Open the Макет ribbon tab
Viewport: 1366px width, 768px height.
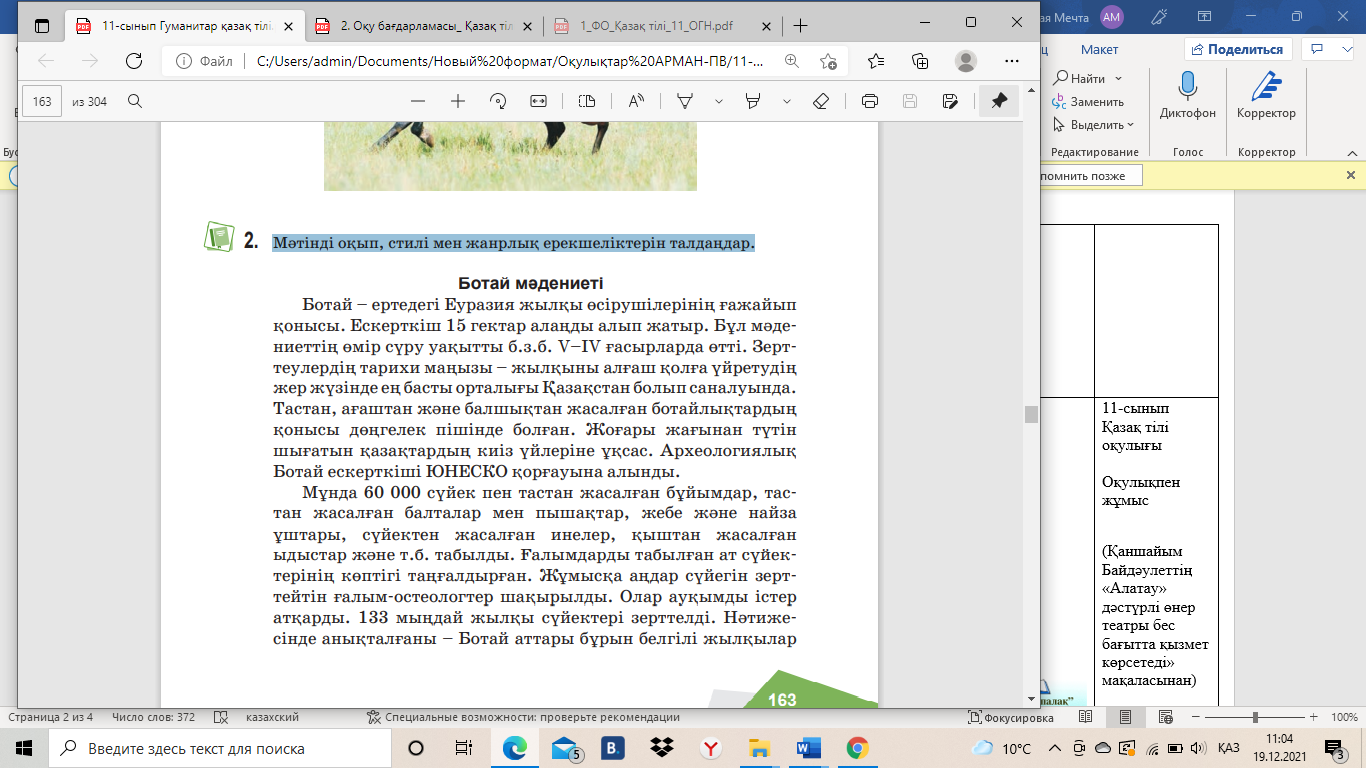point(1099,49)
